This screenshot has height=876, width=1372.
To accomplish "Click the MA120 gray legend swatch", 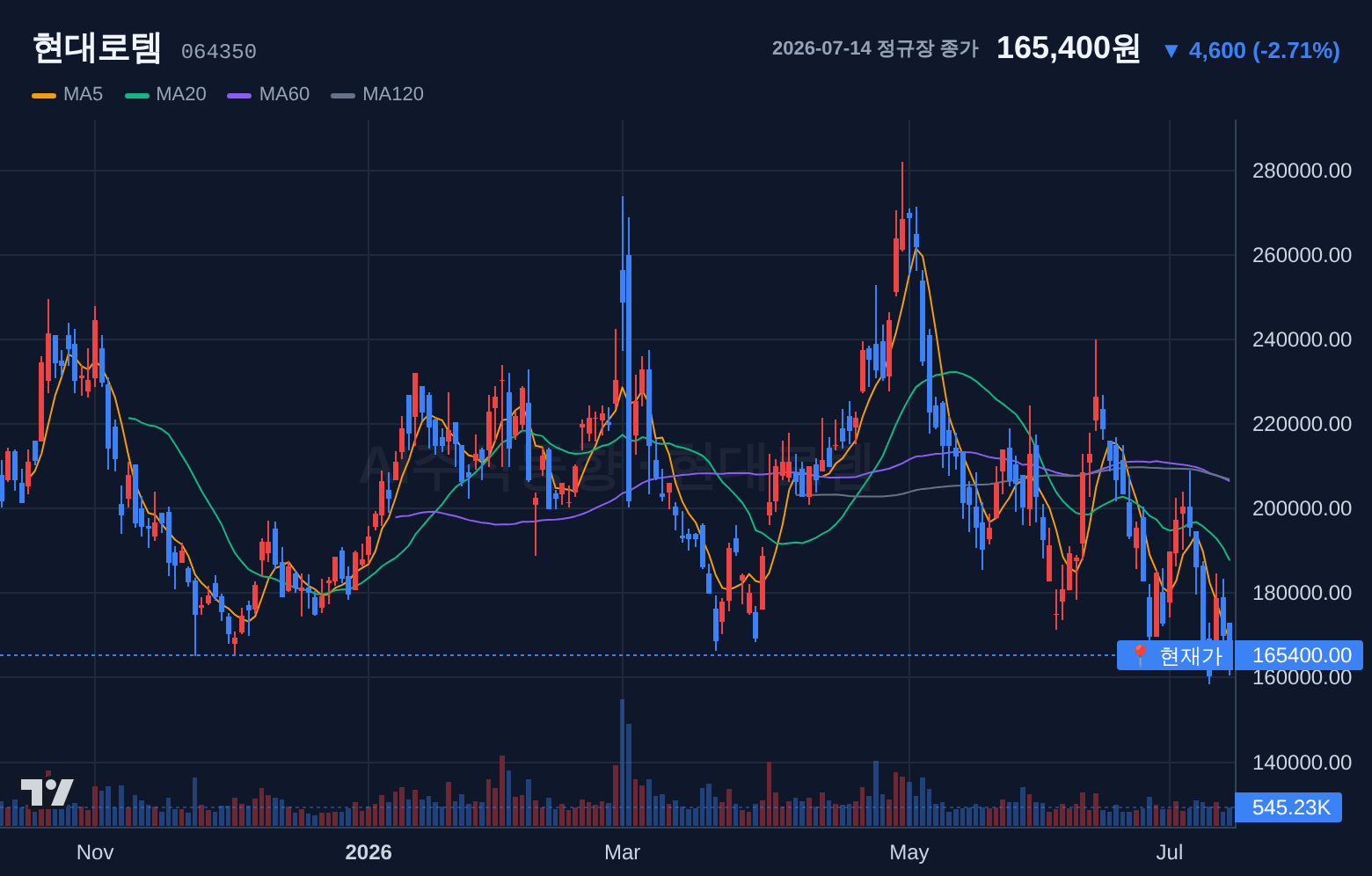I will [x=343, y=95].
